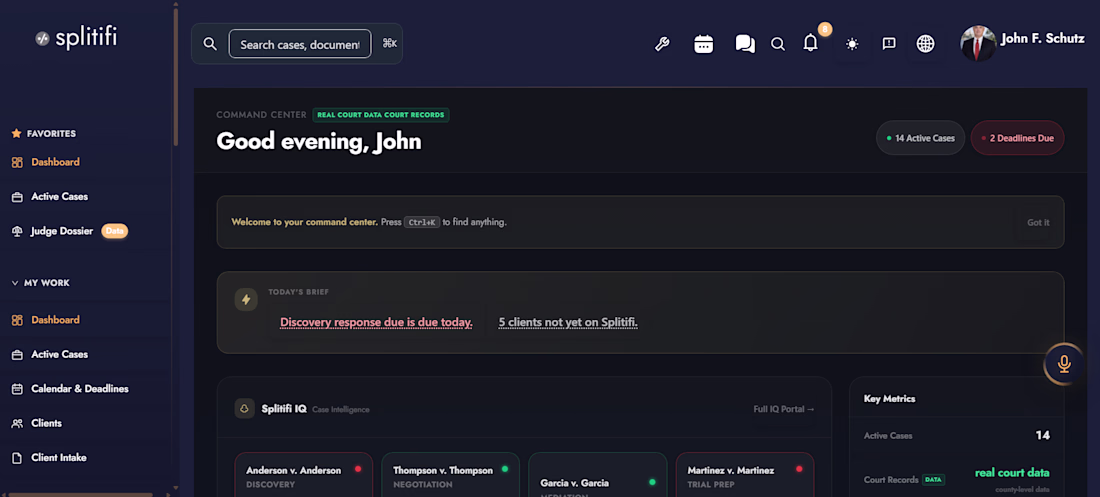Click the Splitifi IQ icon
This screenshot has width=1100, height=497.
[245, 409]
